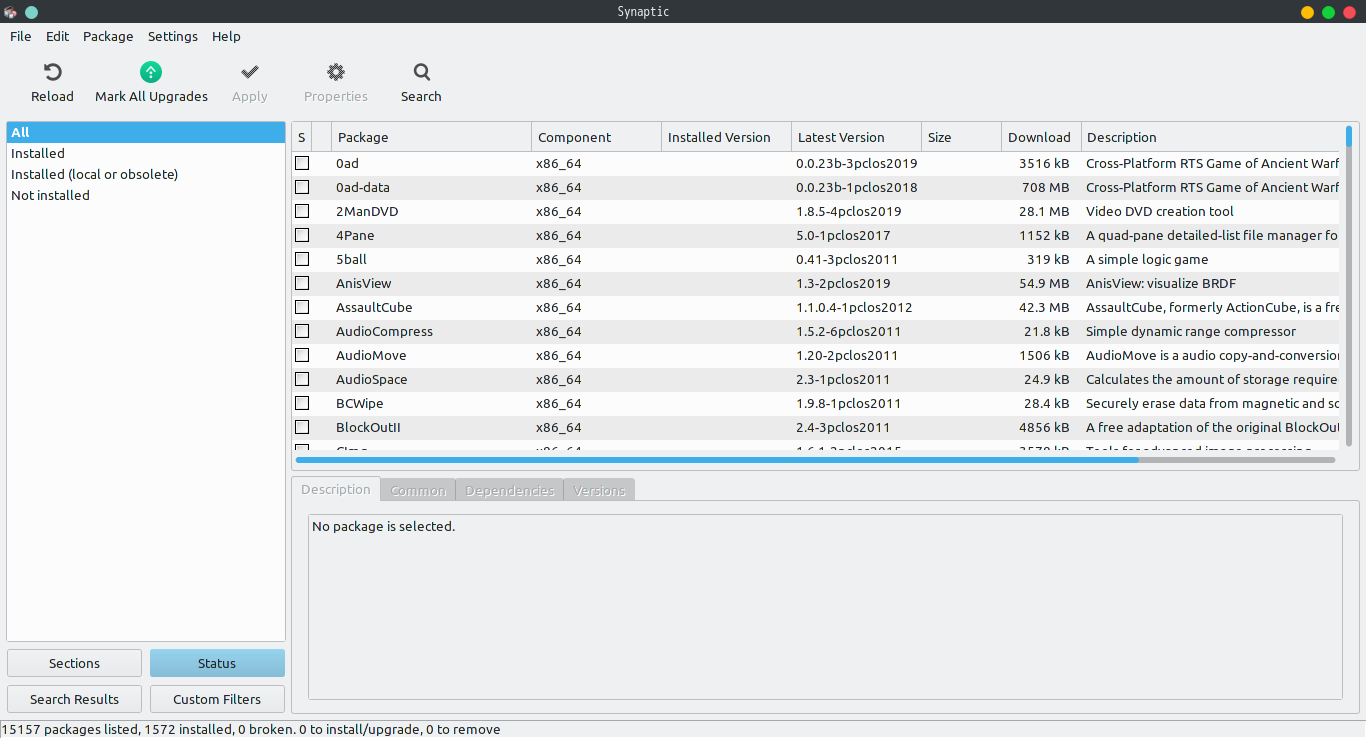Sort by the S status column header

point(302,137)
